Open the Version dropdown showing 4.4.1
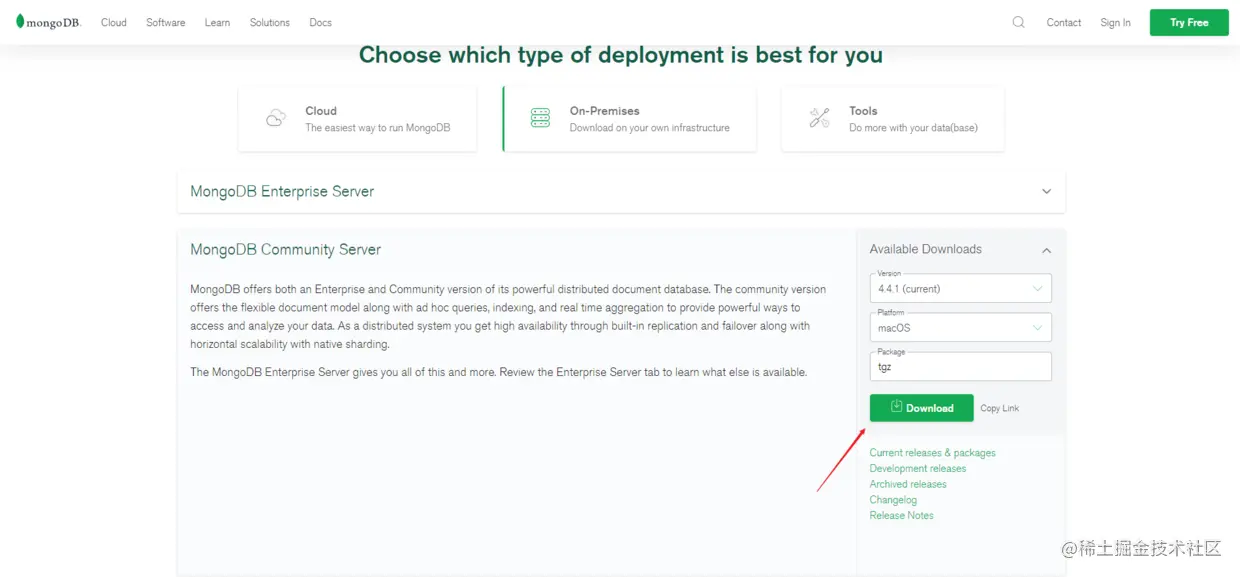1240x577 pixels. (960, 288)
